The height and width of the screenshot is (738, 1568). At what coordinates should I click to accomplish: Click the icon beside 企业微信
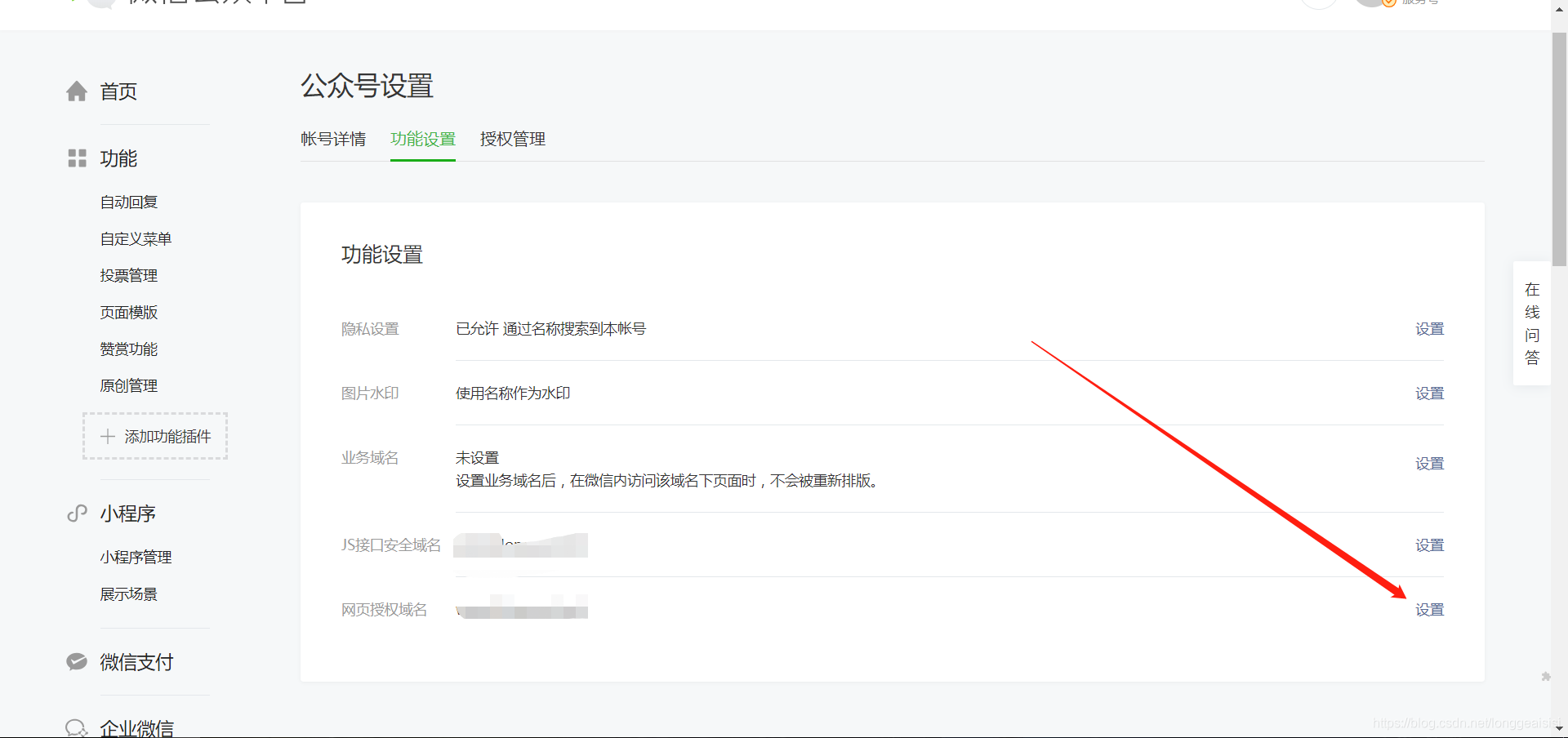pos(77,728)
